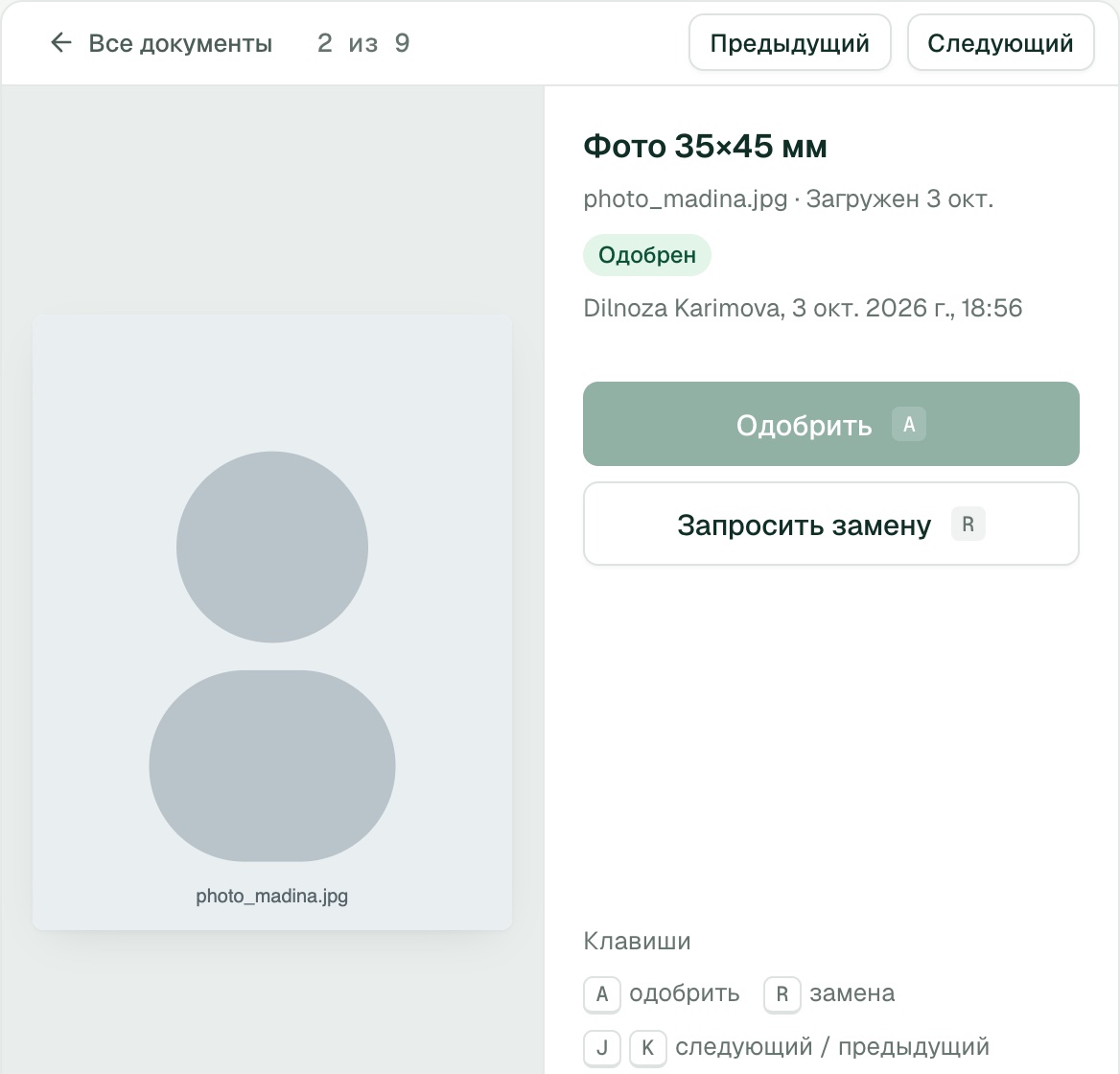Viewport: 1120px width, 1074px height.
Task: Click Запросить замену button
Action: 830,525
